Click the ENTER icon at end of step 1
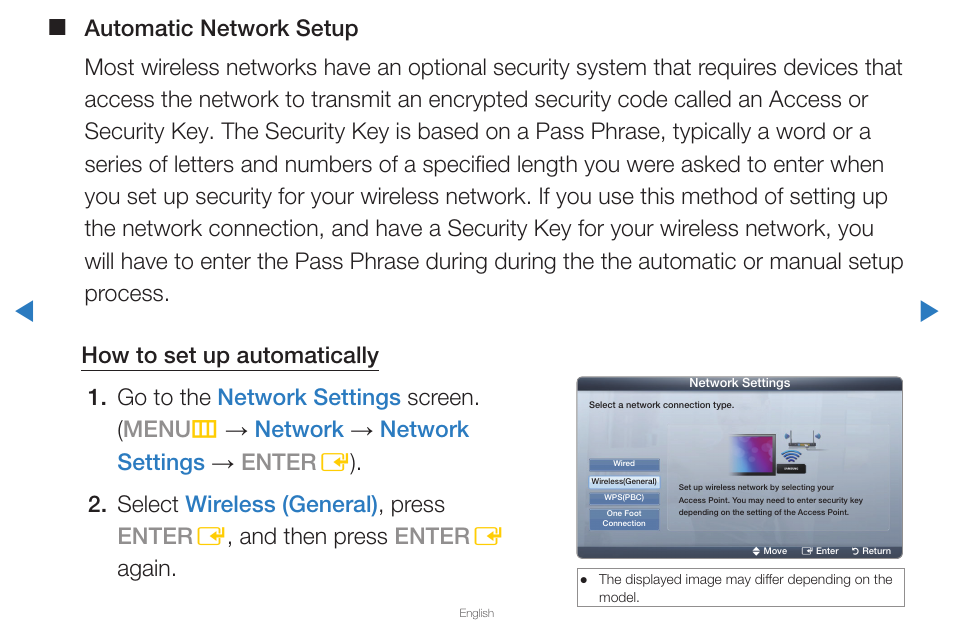This screenshot has width=954, height=624. 335,463
